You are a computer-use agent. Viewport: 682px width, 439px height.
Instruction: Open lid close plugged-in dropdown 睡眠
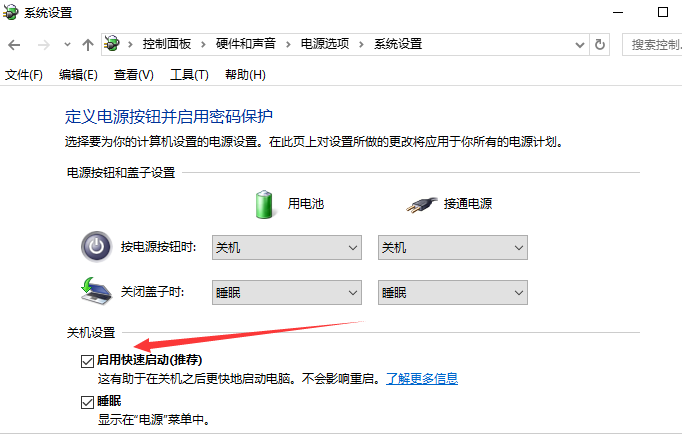pos(453,292)
